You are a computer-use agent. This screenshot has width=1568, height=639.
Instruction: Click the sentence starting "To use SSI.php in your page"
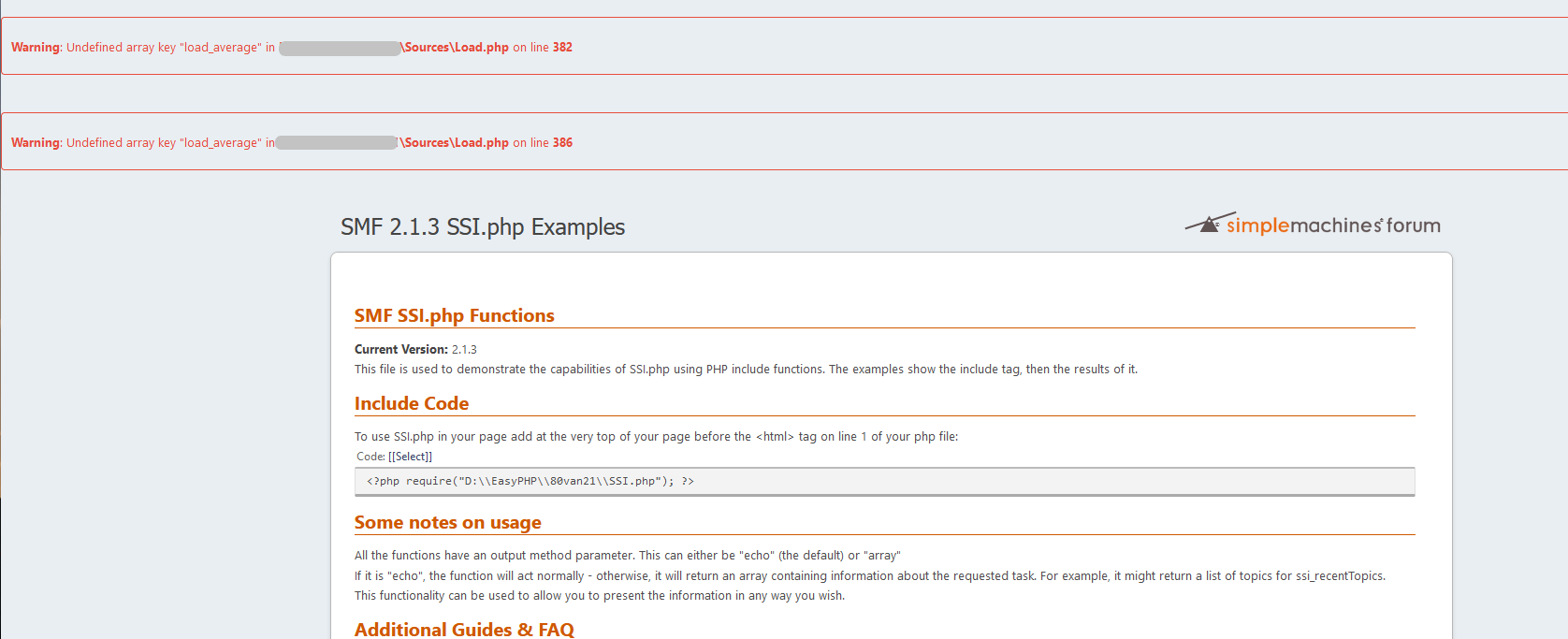click(656, 437)
